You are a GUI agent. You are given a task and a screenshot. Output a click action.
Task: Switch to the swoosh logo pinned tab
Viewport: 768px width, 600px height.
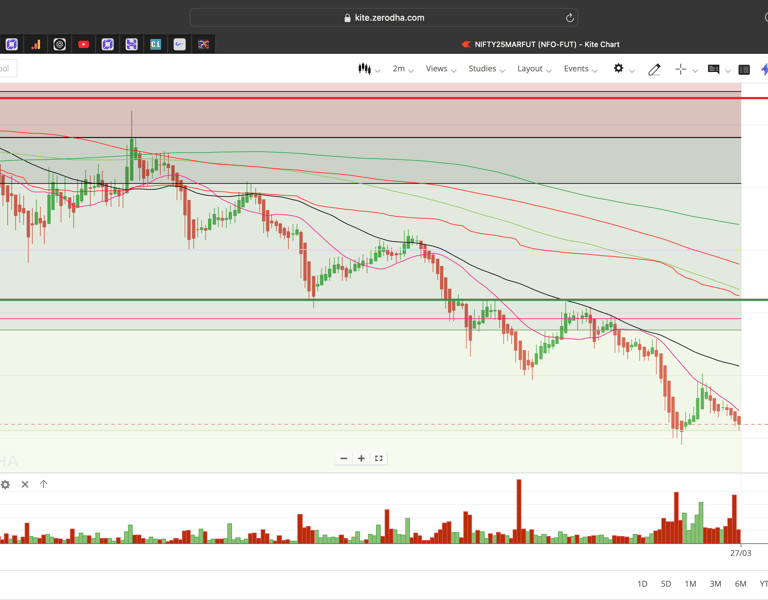(x=180, y=45)
